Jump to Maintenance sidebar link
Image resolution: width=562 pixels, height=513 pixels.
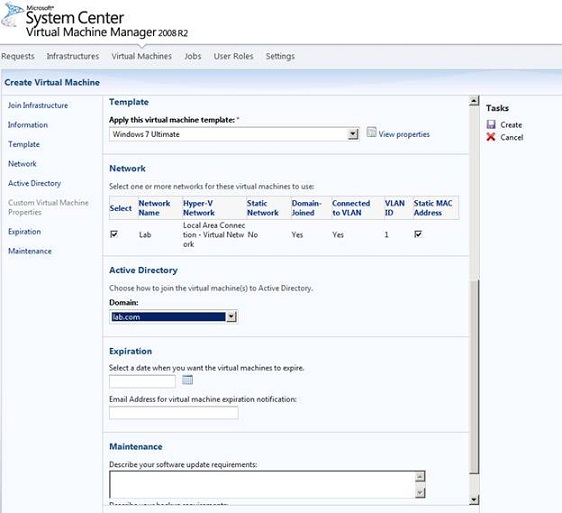coord(30,251)
